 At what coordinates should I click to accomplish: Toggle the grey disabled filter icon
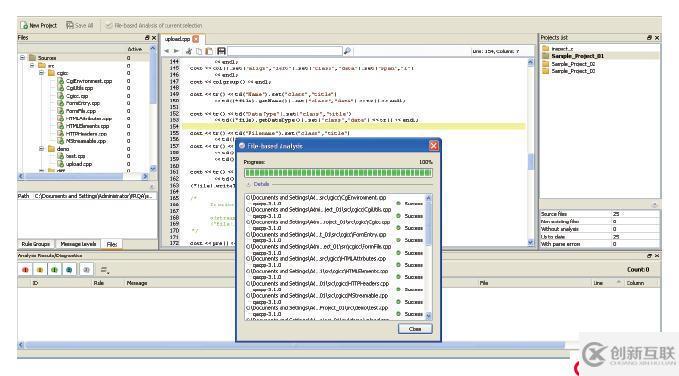pyautogui.click(x=86, y=269)
